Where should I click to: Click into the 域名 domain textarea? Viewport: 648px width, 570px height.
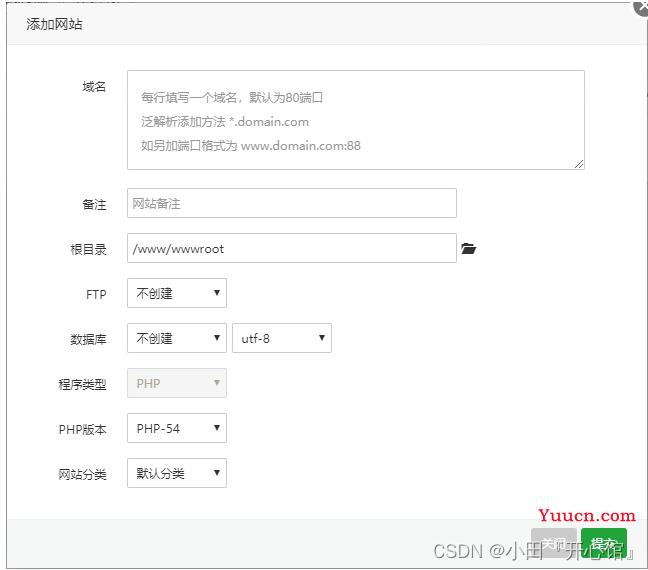point(356,120)
